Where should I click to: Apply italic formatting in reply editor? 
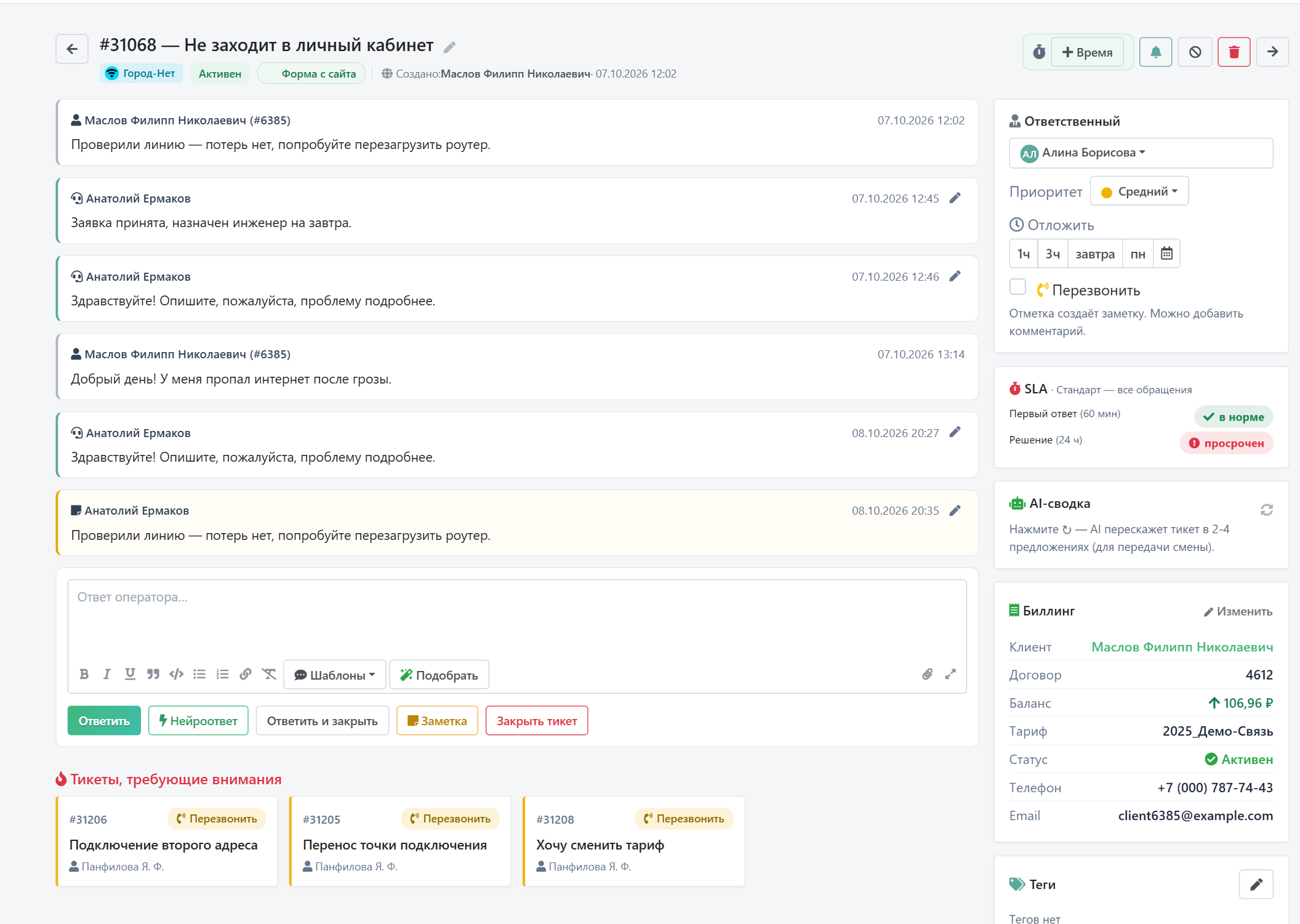click(x=107, y=674)
